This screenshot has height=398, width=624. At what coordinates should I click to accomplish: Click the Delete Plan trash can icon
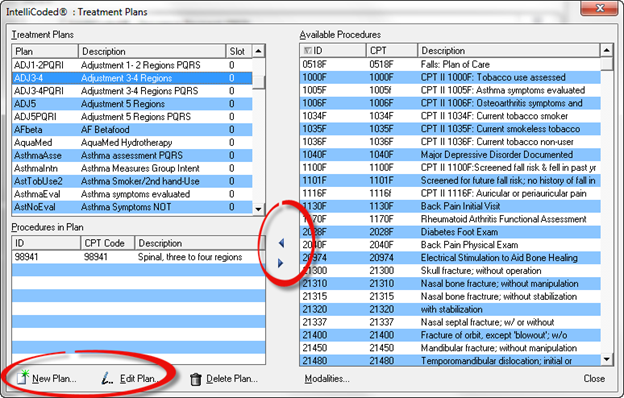(195, 379)
